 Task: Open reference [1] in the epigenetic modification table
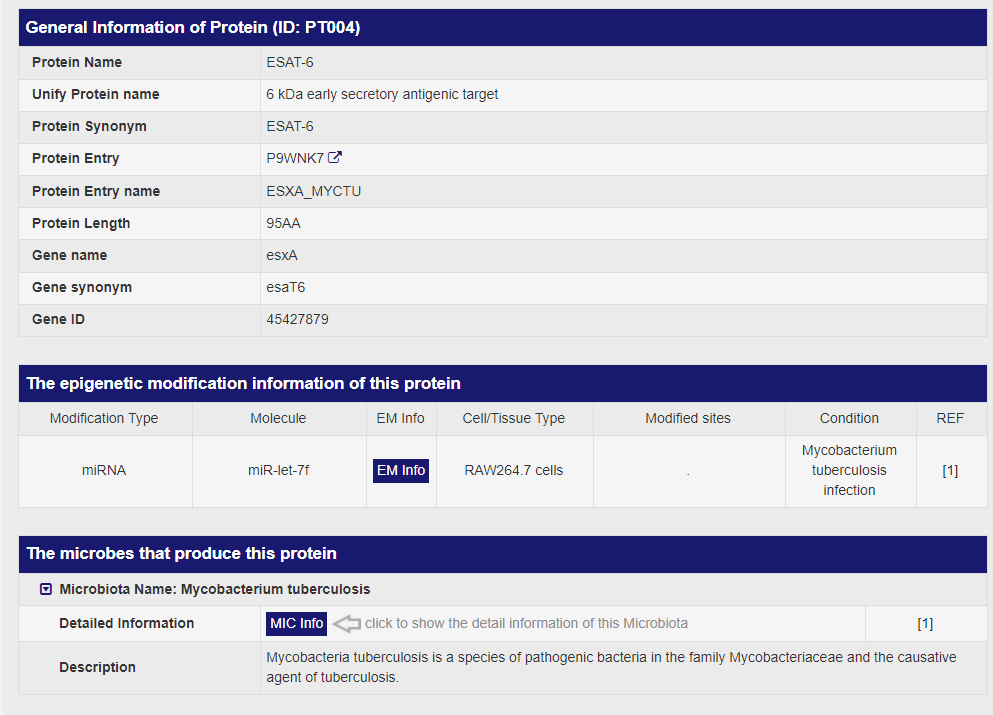[950, 470]
